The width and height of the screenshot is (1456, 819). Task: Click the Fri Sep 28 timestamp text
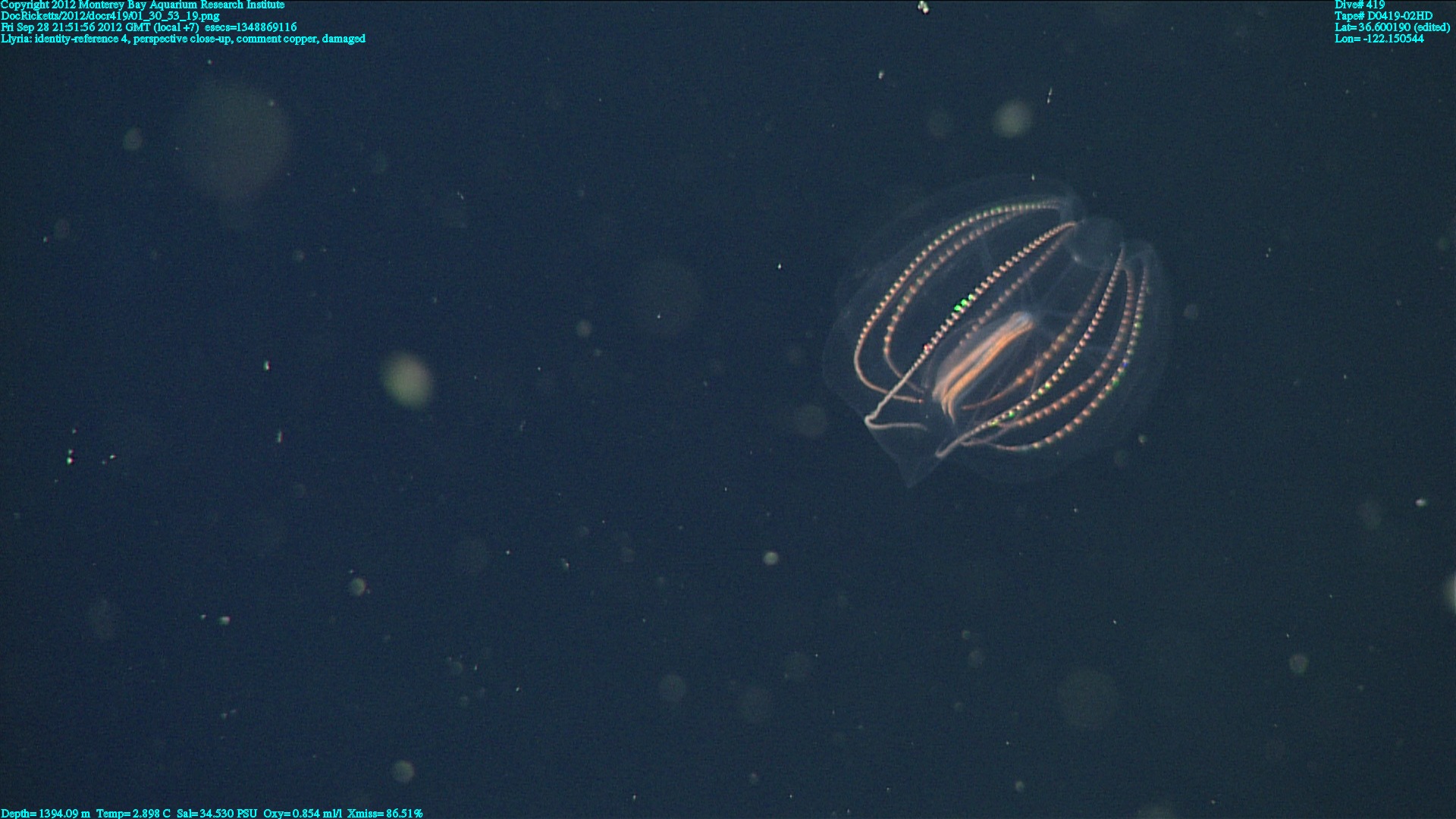tap(99, 27)
